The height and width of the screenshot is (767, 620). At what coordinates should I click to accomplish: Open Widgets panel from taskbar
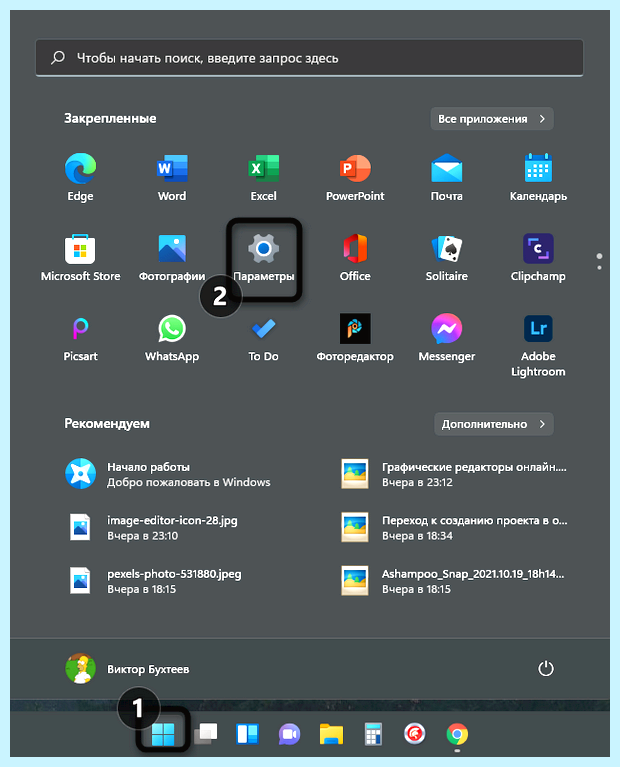click(x=248, y=734)
